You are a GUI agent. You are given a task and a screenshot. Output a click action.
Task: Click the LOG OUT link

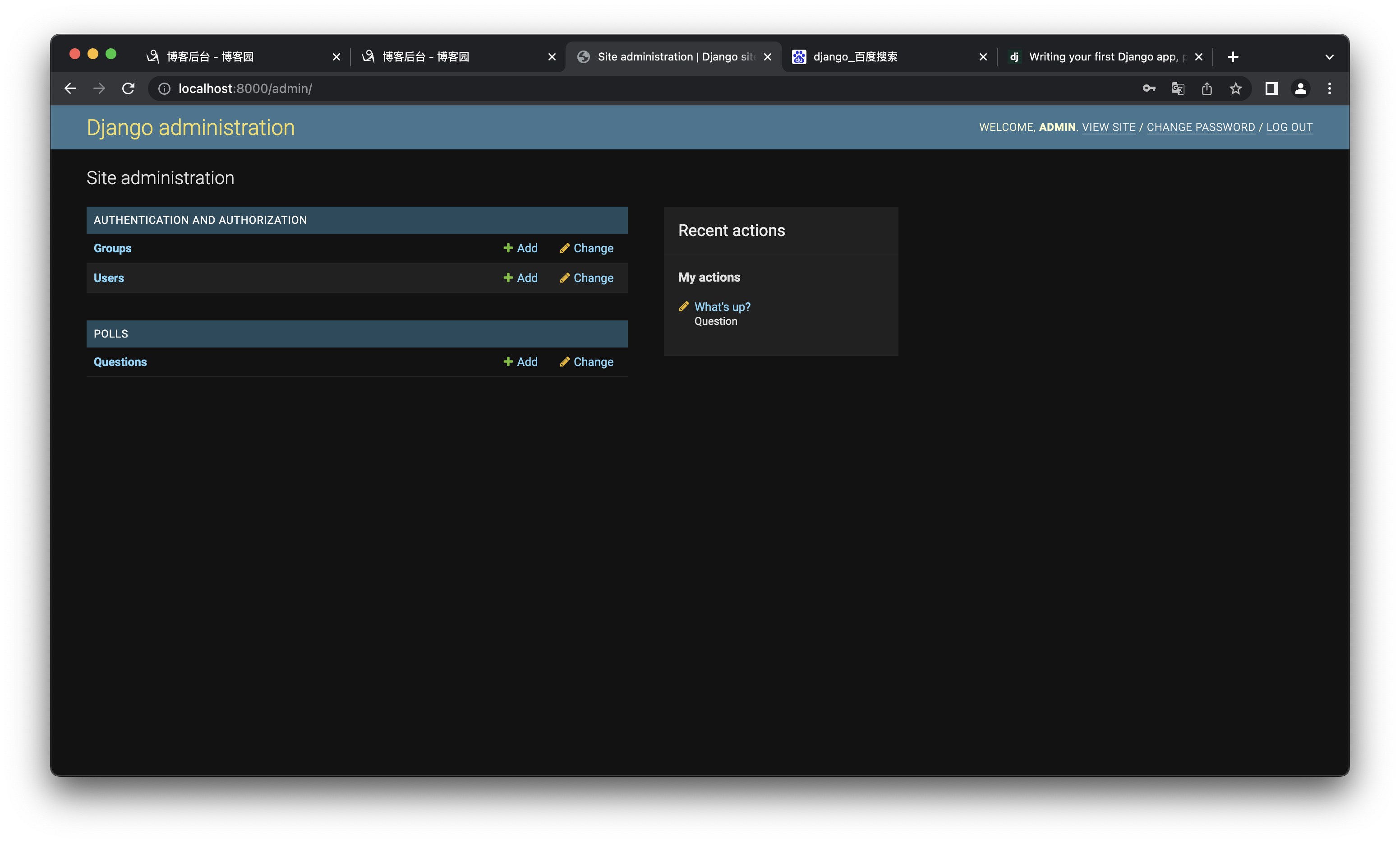(1289, 127)
